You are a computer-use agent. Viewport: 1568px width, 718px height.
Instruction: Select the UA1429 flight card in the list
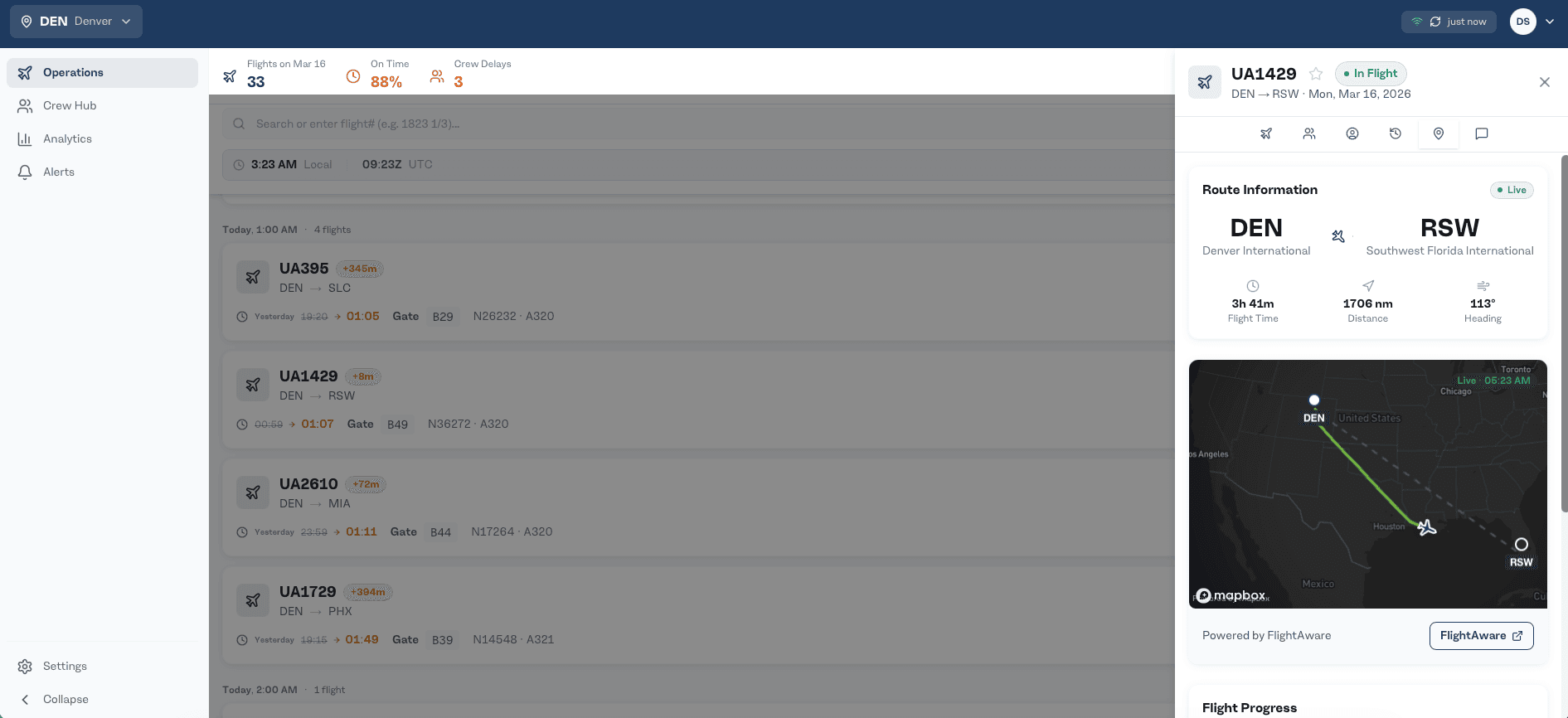[x=698, y=400]
